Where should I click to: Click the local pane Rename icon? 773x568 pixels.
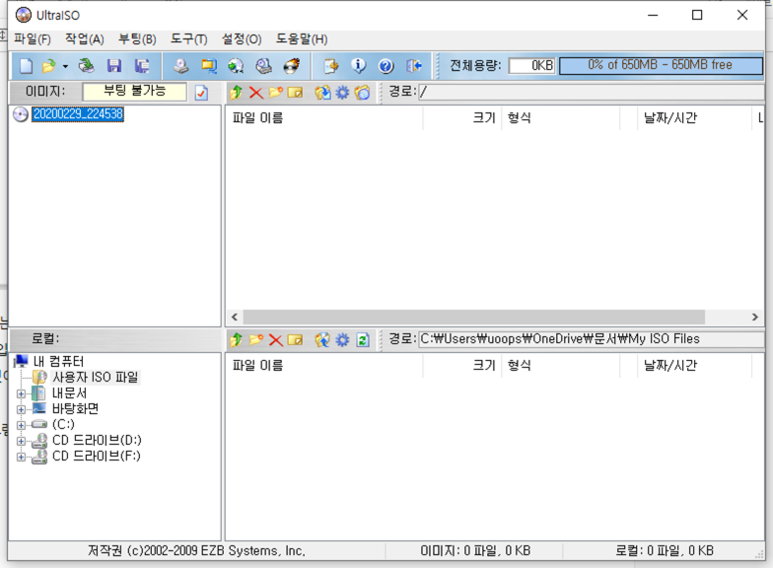295,340
